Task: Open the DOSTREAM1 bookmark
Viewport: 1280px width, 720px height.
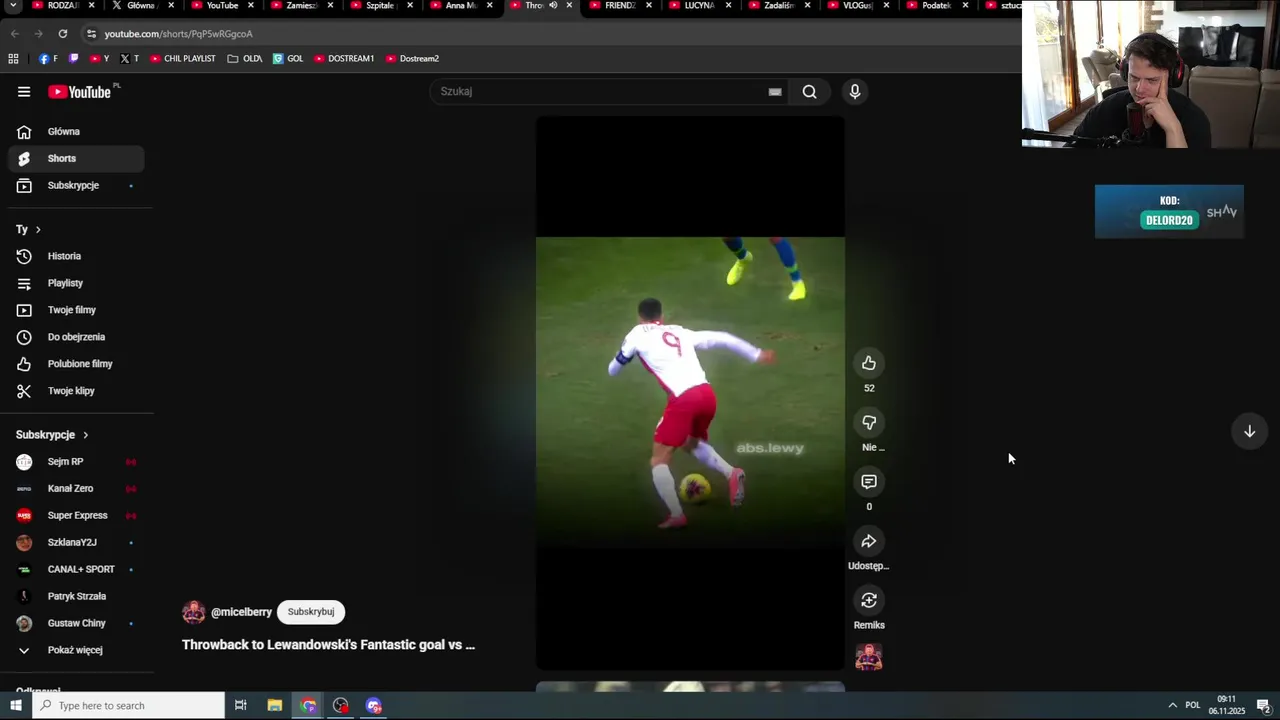Action: click(x=344, y=59)
